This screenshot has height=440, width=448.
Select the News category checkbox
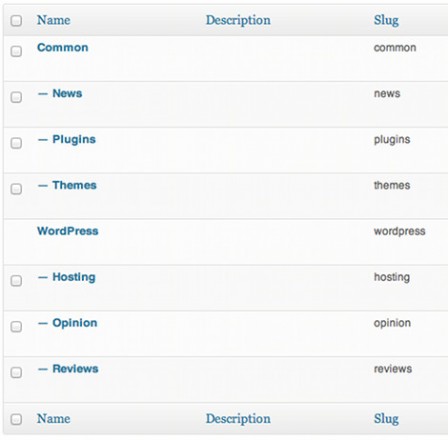16,97
